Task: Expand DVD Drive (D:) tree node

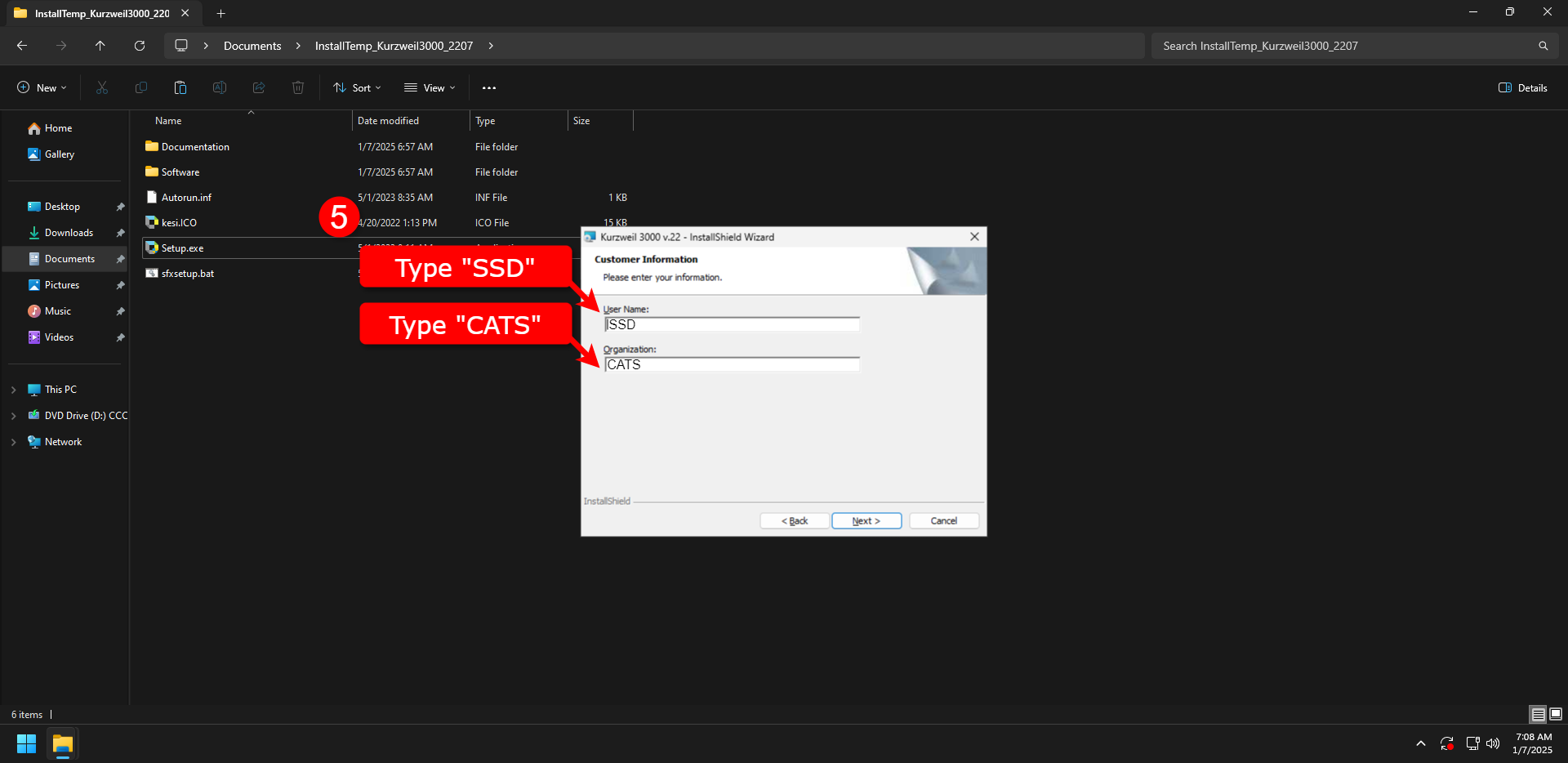Action: tap(13, 416)
